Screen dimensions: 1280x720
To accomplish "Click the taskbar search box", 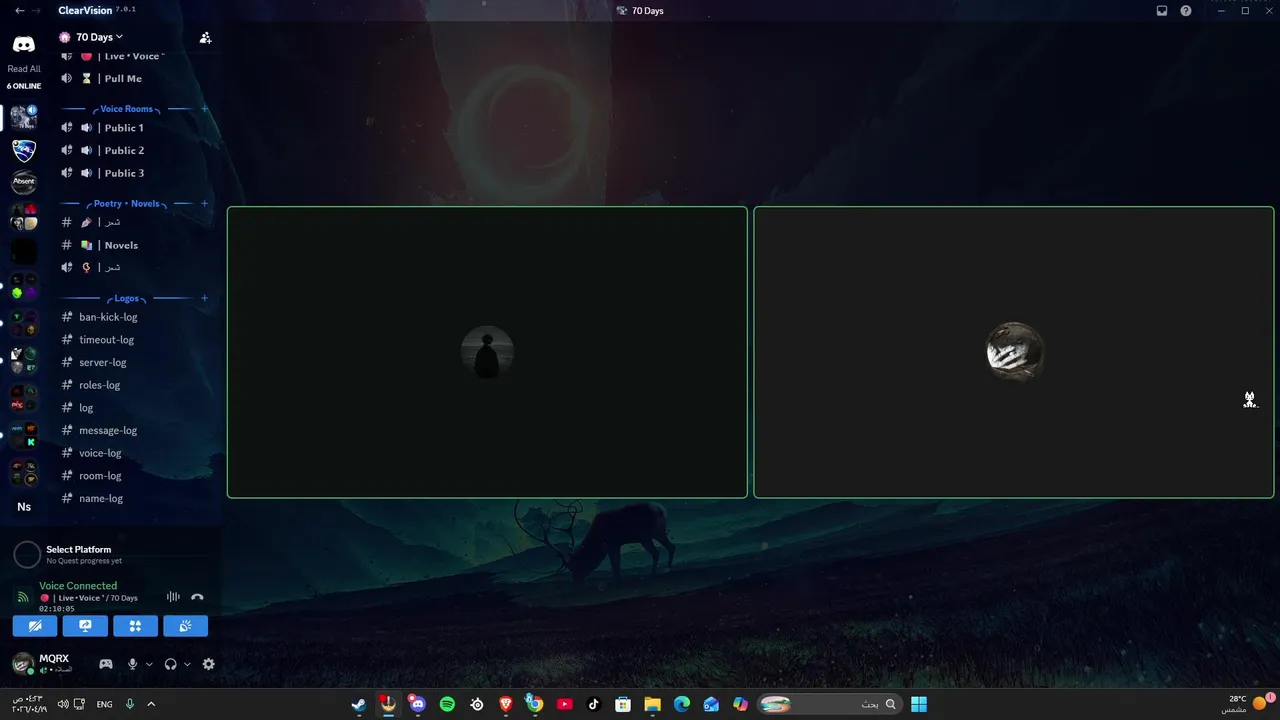I will [x=830, y=704].
